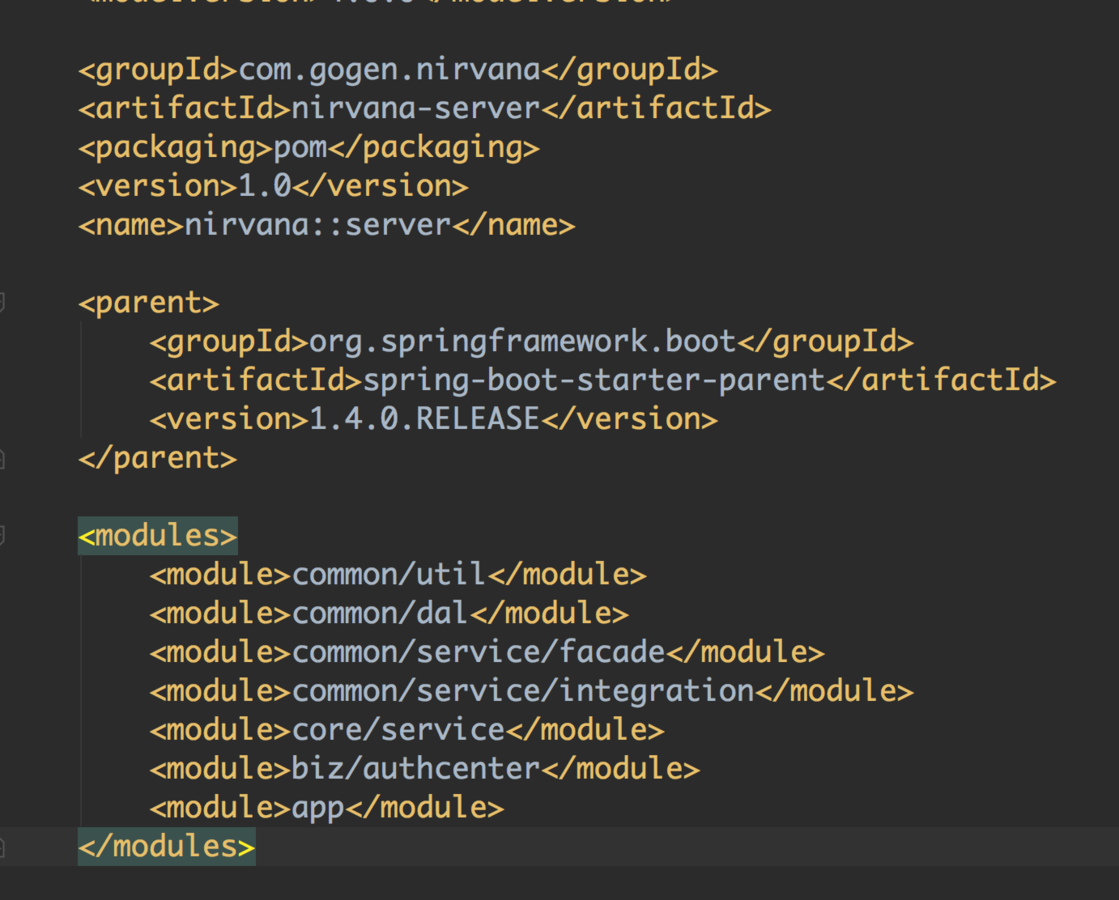Collapse the parent block fold marker
Viewport: 1119px width, 900px height.
click(x=1, y=303)
